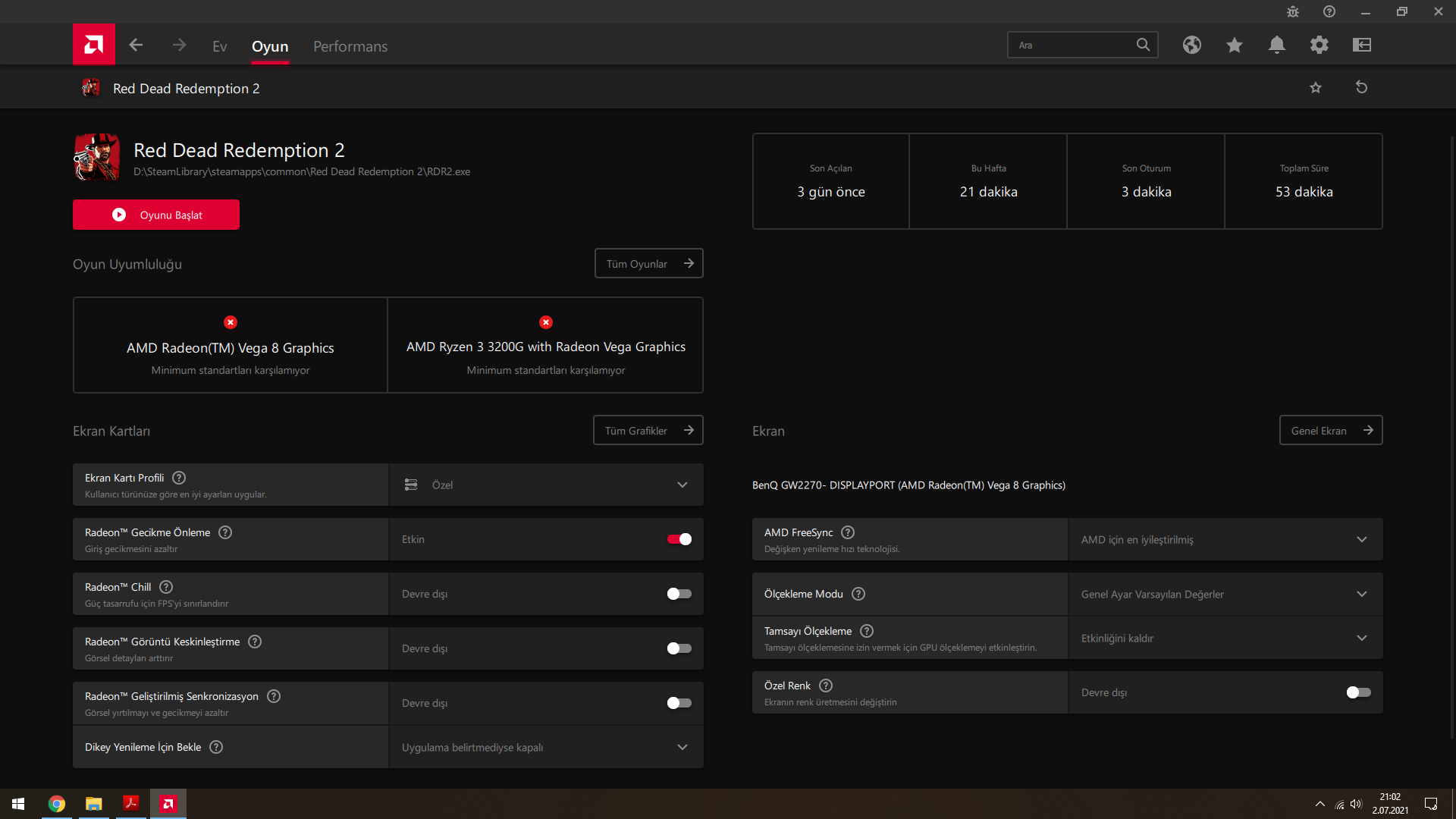Click the bug report icon

(1292, 12)
